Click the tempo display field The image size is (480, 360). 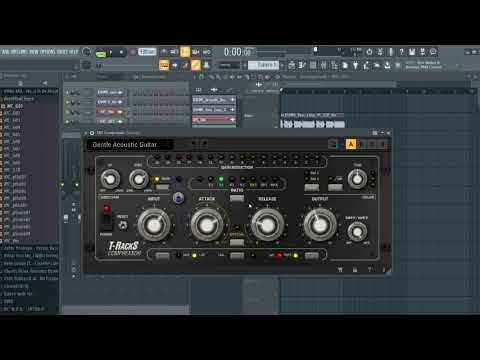[x=147, y=52]
